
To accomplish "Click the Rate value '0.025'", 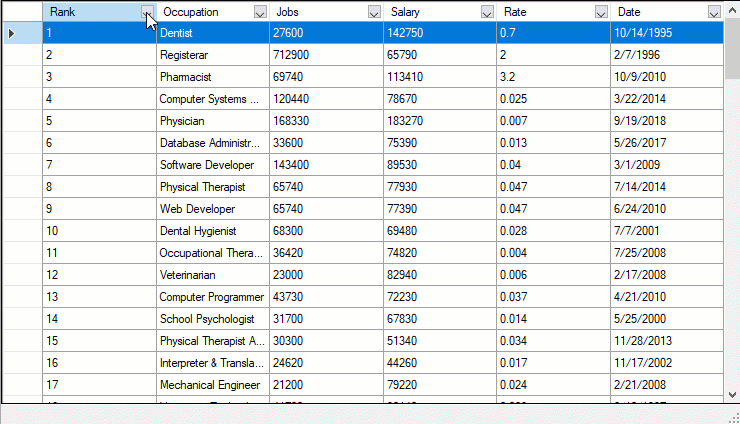I will (554, 99).
